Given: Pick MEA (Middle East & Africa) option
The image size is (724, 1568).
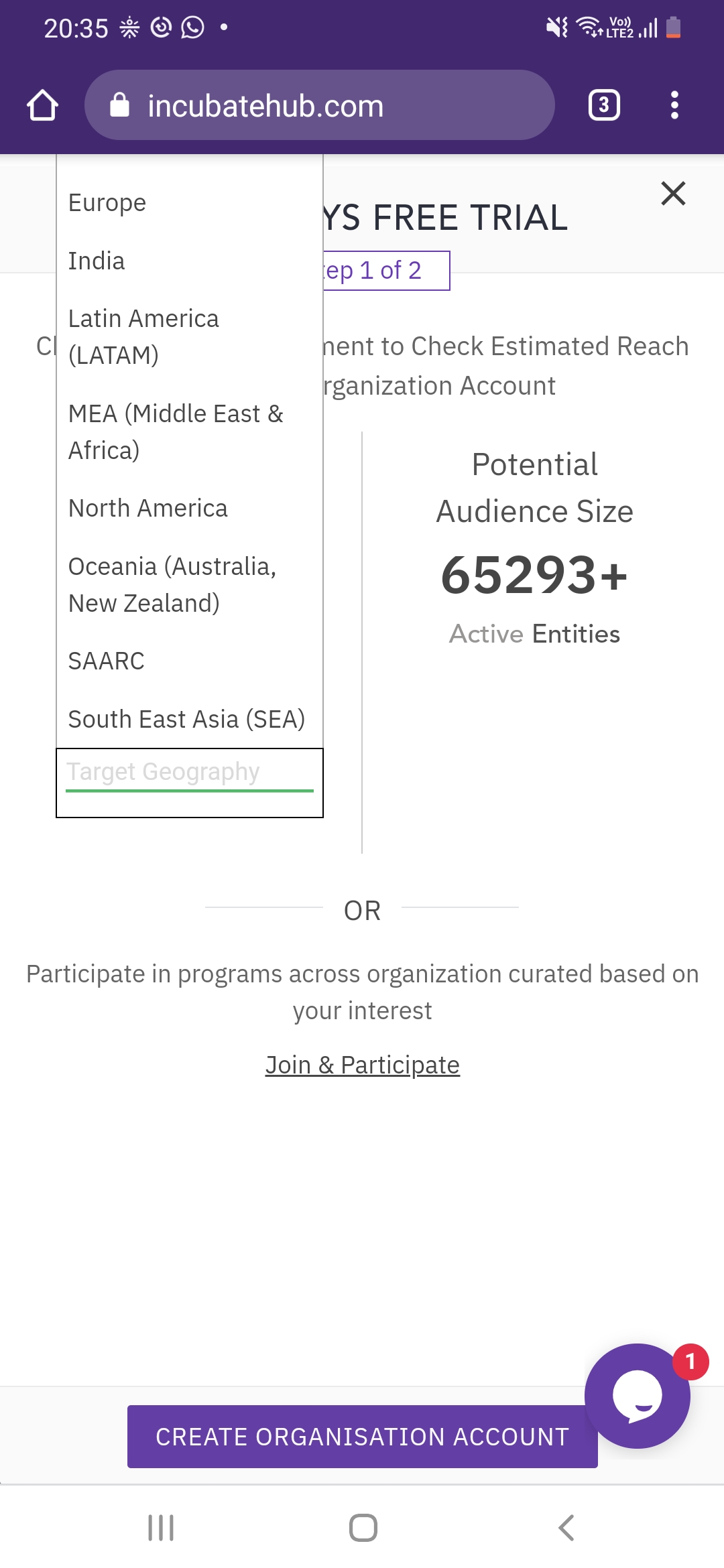Looking at the screenshot, I should [176, 432].
